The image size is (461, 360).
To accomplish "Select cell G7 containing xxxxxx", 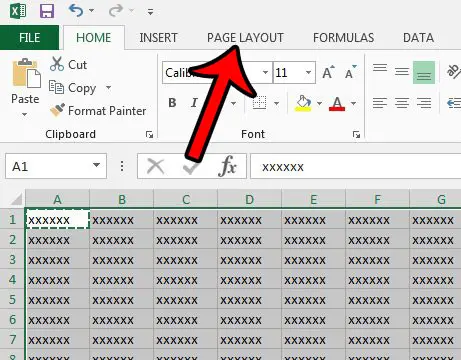I will coord(435,339).
